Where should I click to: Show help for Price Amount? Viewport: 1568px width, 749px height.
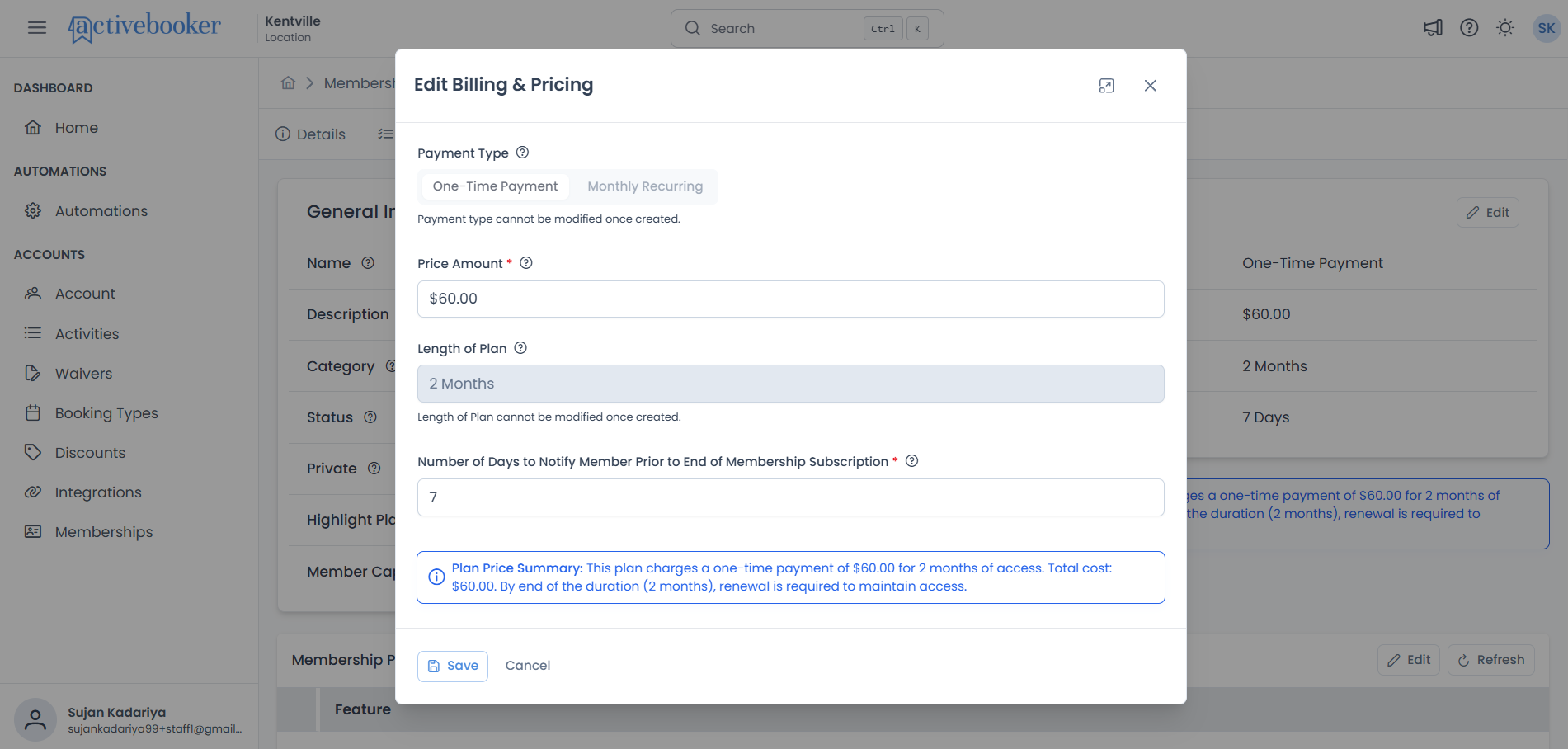526,263
